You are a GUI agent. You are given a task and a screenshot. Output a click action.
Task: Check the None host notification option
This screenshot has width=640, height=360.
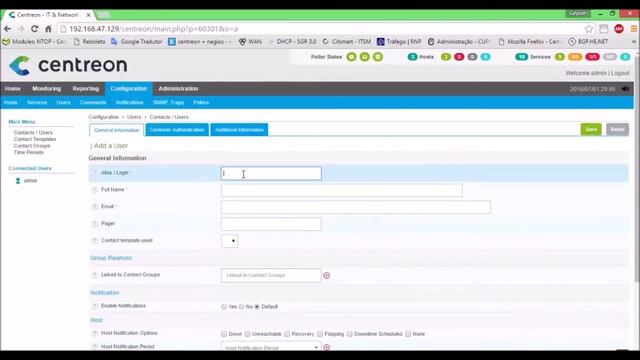tap(408, 334)
